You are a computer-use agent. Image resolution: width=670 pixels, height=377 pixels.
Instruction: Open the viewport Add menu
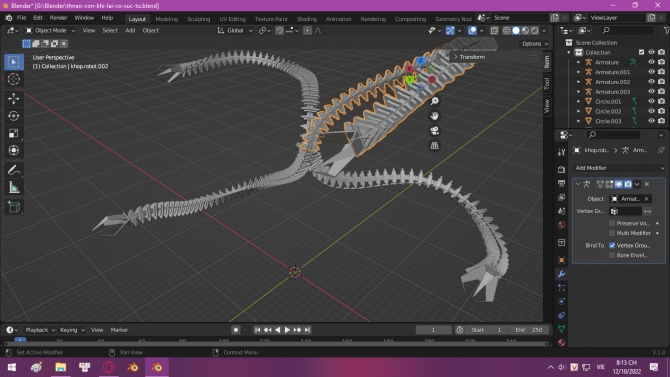click(130, 30)
